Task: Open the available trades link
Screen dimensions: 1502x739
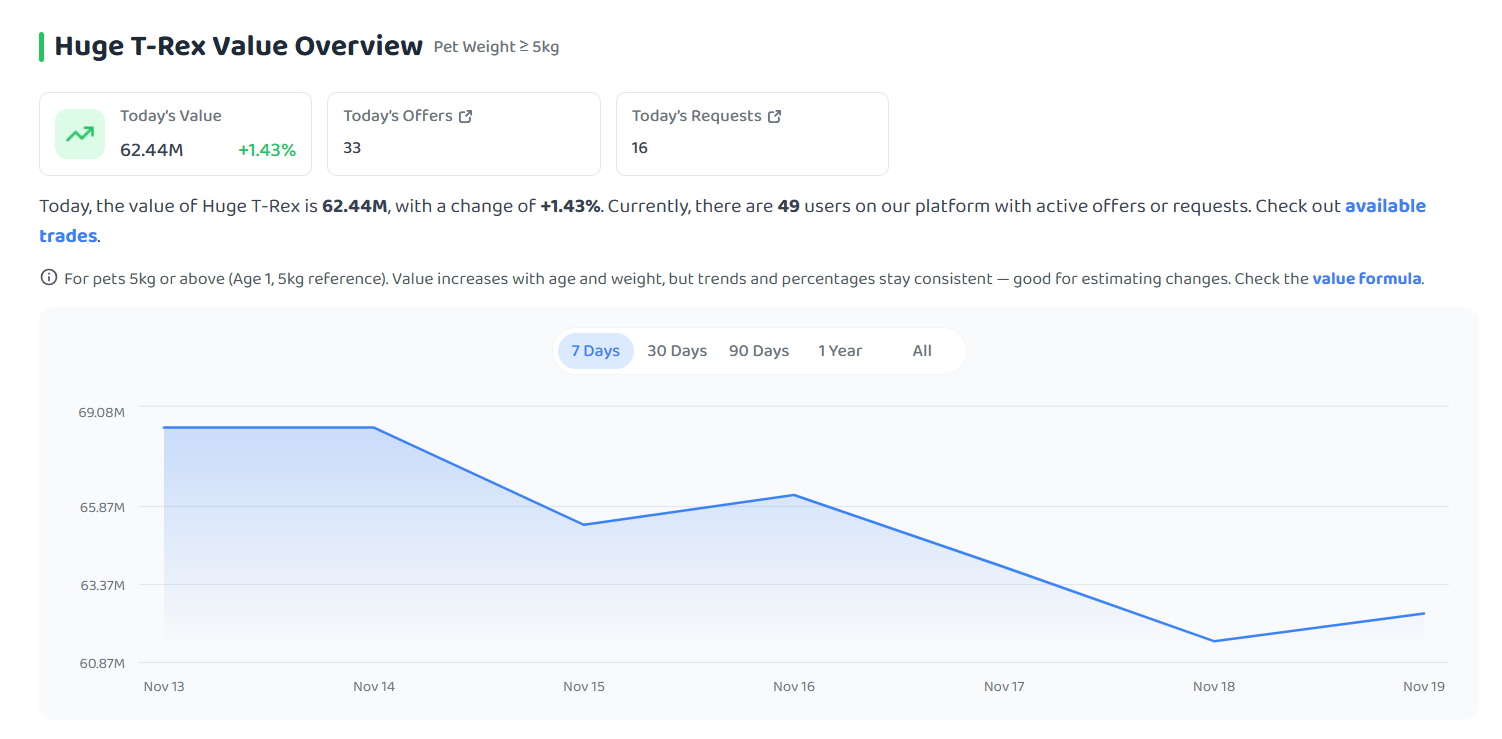Action: pos(733,221)
